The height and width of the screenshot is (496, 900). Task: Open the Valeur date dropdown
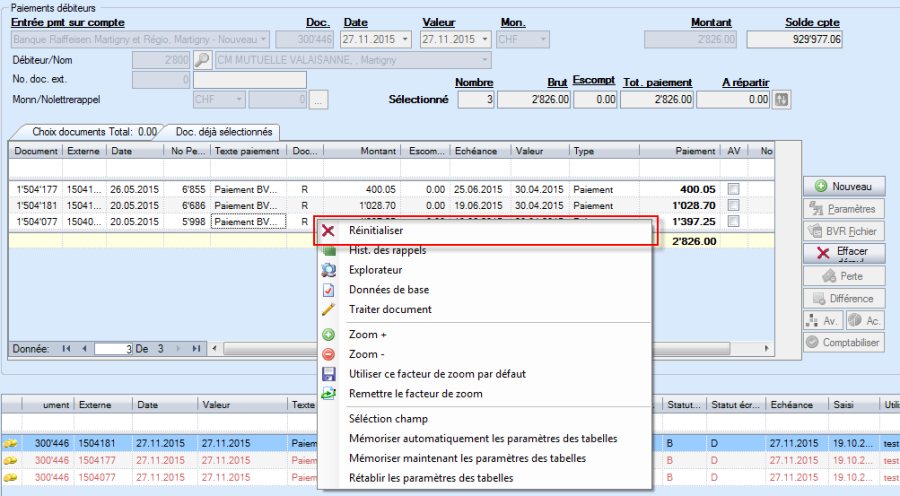click(x=484, y=40)
